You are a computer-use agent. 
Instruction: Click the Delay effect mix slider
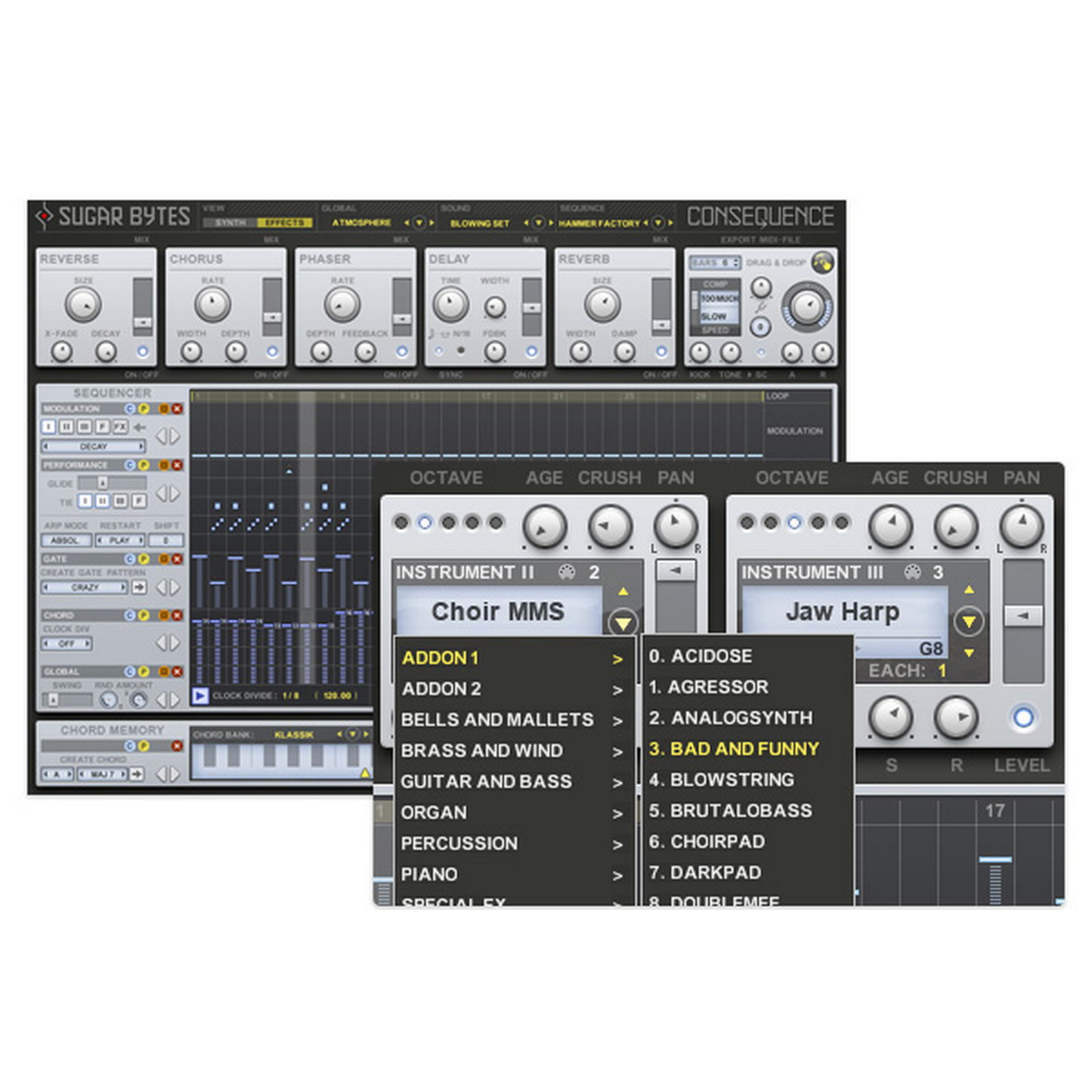532,308
